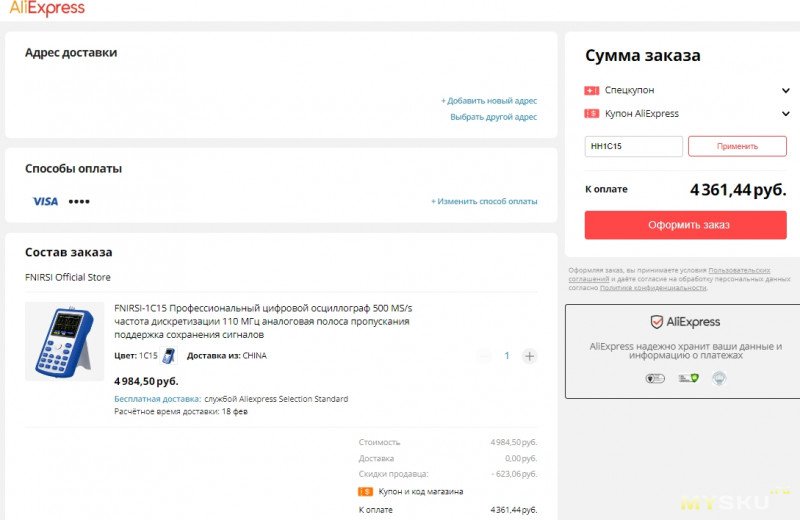Expand the Спецкупон dropdown arrow

[x=786, y=90]
